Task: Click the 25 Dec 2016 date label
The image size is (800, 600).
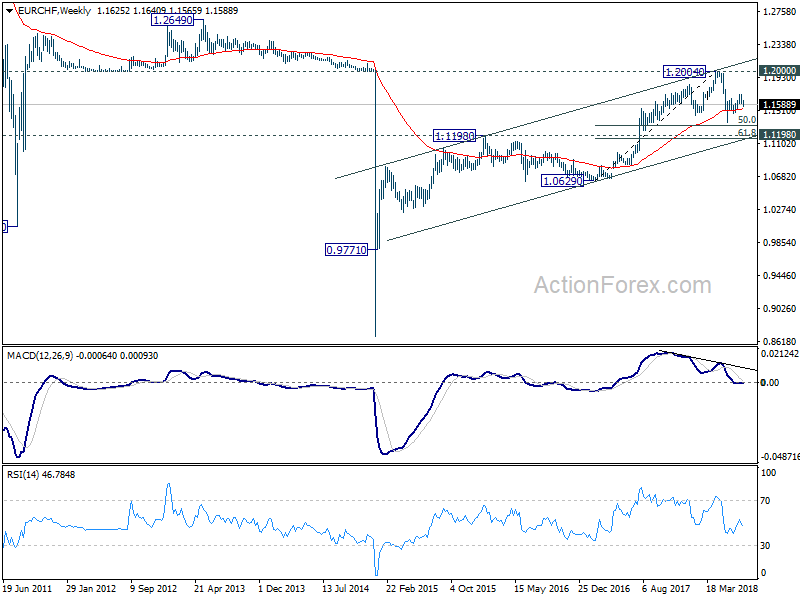Action: coord(604,589)
